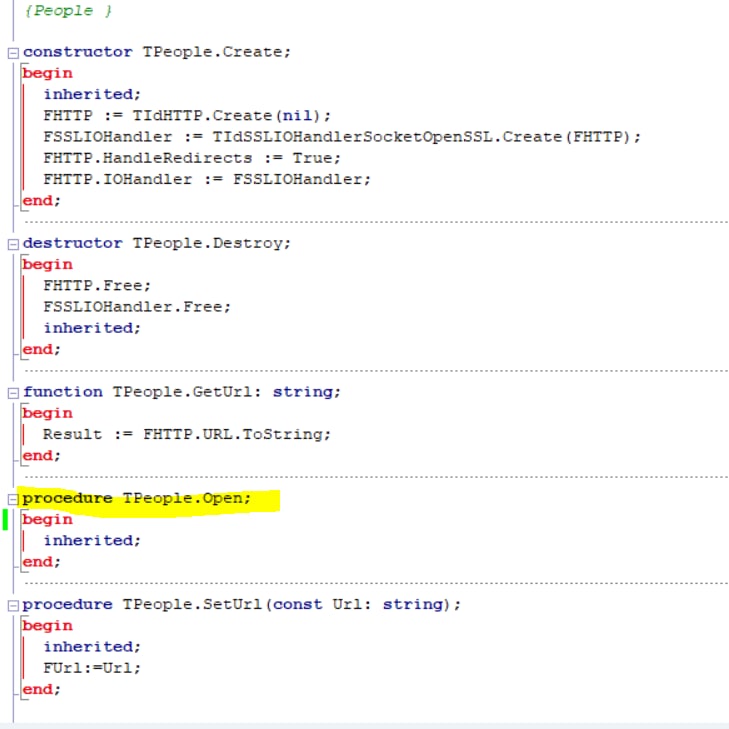This screenshot has width=729, height=729.
Task: Click 'Result := FHTTP.URL.ToString;' line
Action: (187, 434)
